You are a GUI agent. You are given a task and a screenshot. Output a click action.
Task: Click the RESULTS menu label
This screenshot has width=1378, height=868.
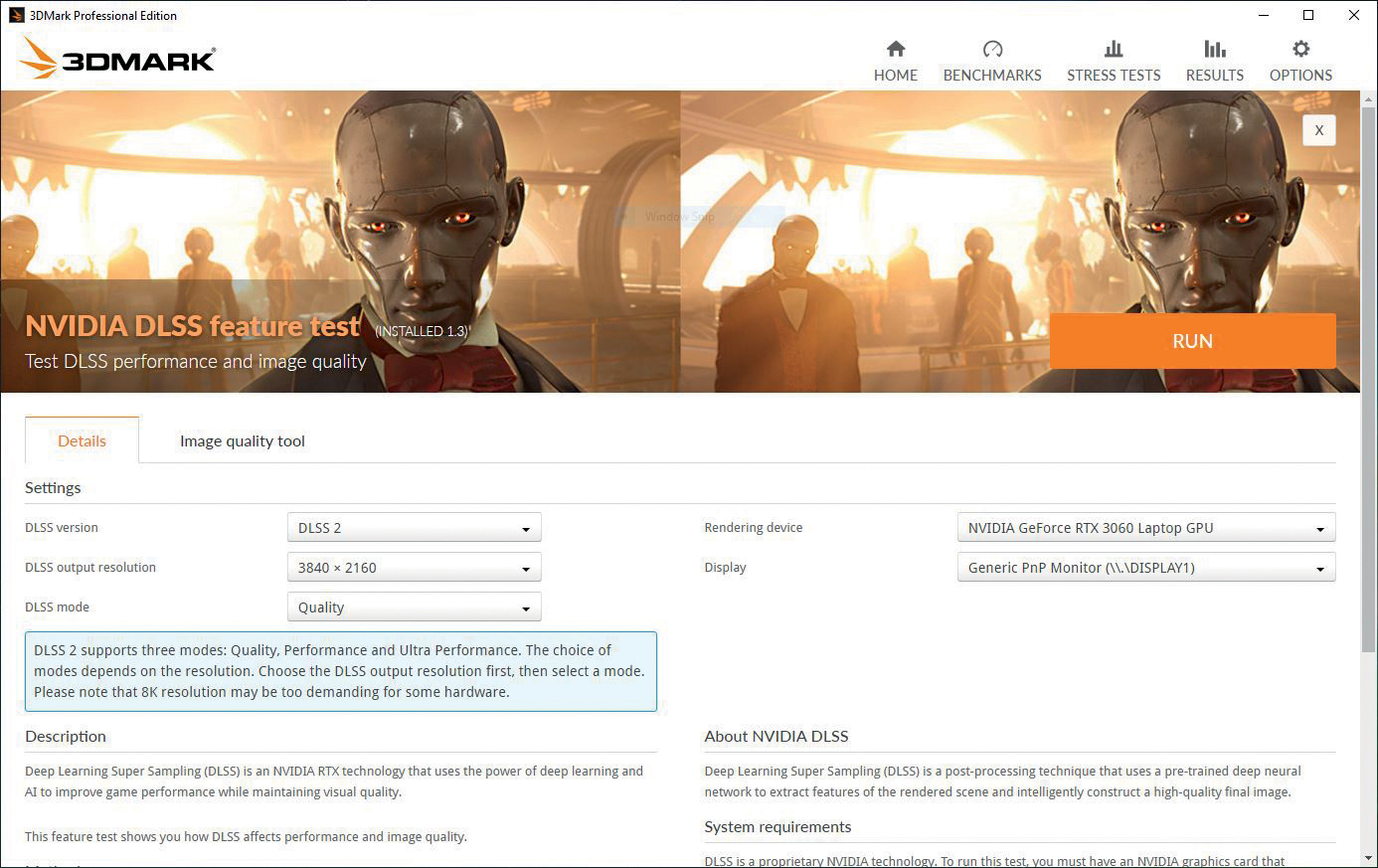coord(1215,75)
